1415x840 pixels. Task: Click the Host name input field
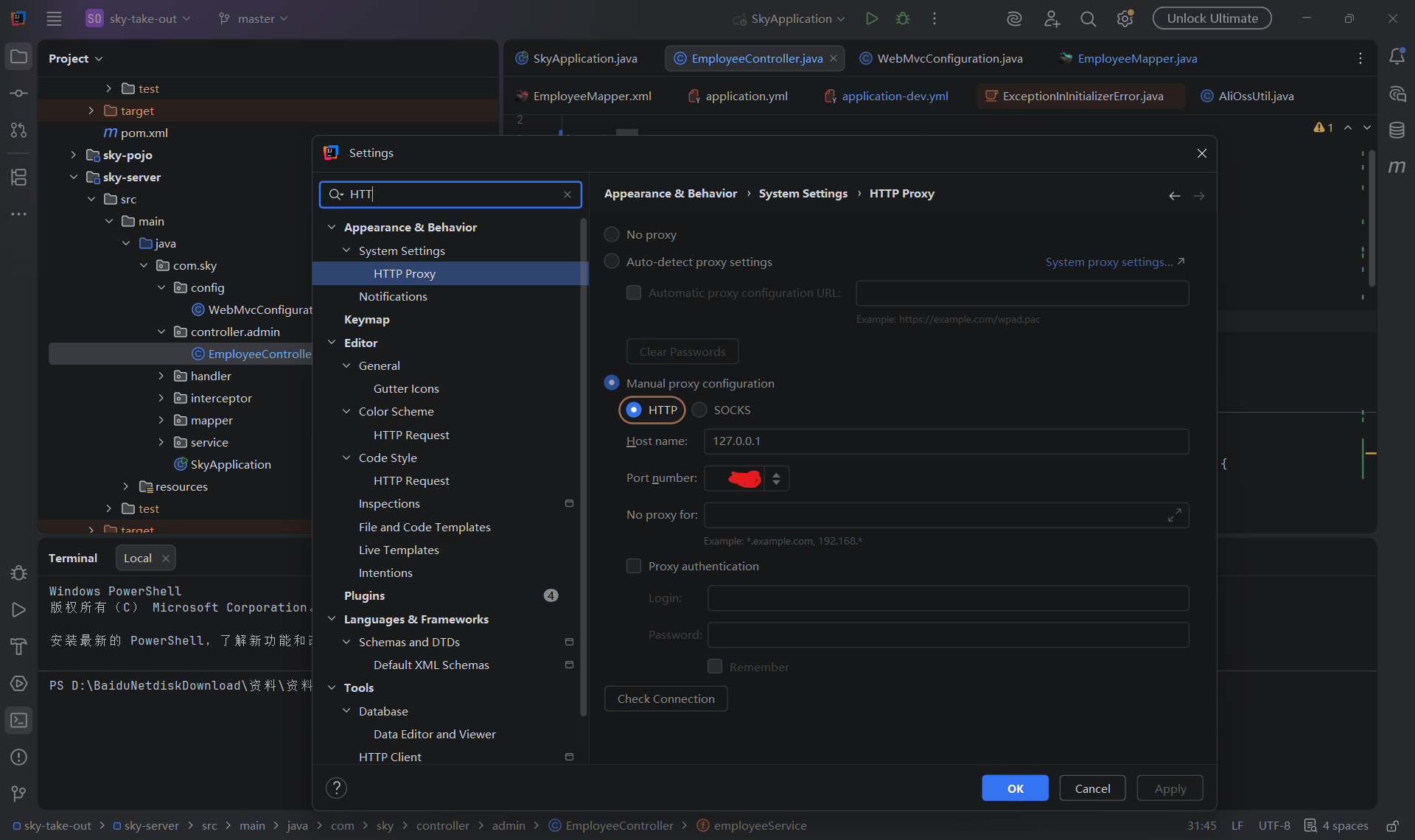coord(946,441)
